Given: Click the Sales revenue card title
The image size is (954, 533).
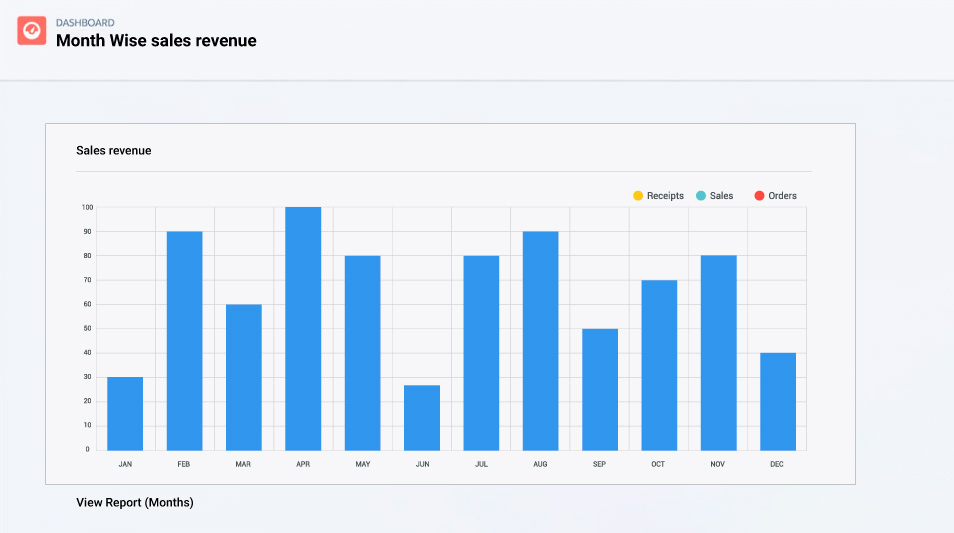Looking at the screenshot, I should (114, 151).
